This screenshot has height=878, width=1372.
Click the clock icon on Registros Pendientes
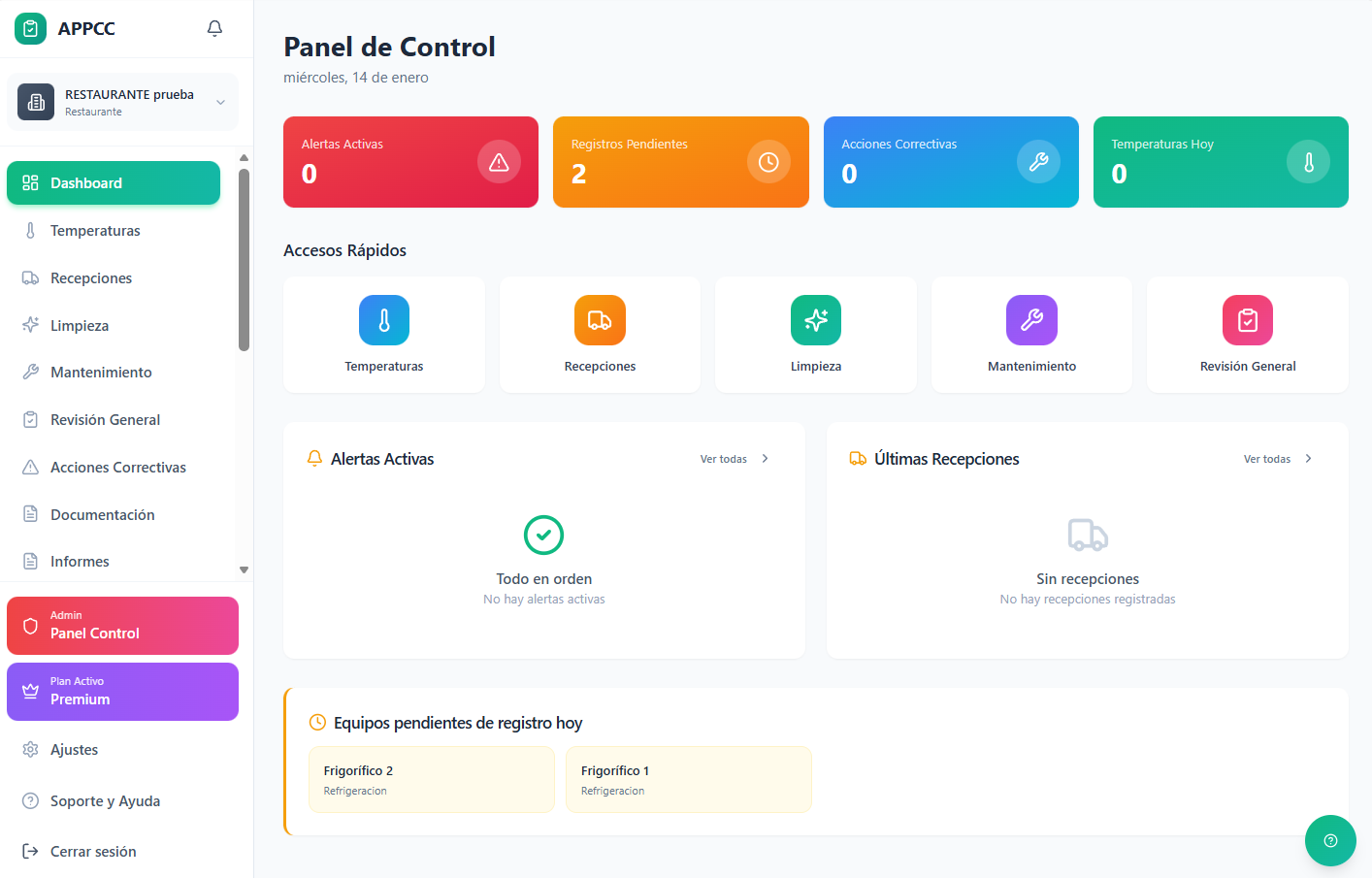(x=768, y=162)
